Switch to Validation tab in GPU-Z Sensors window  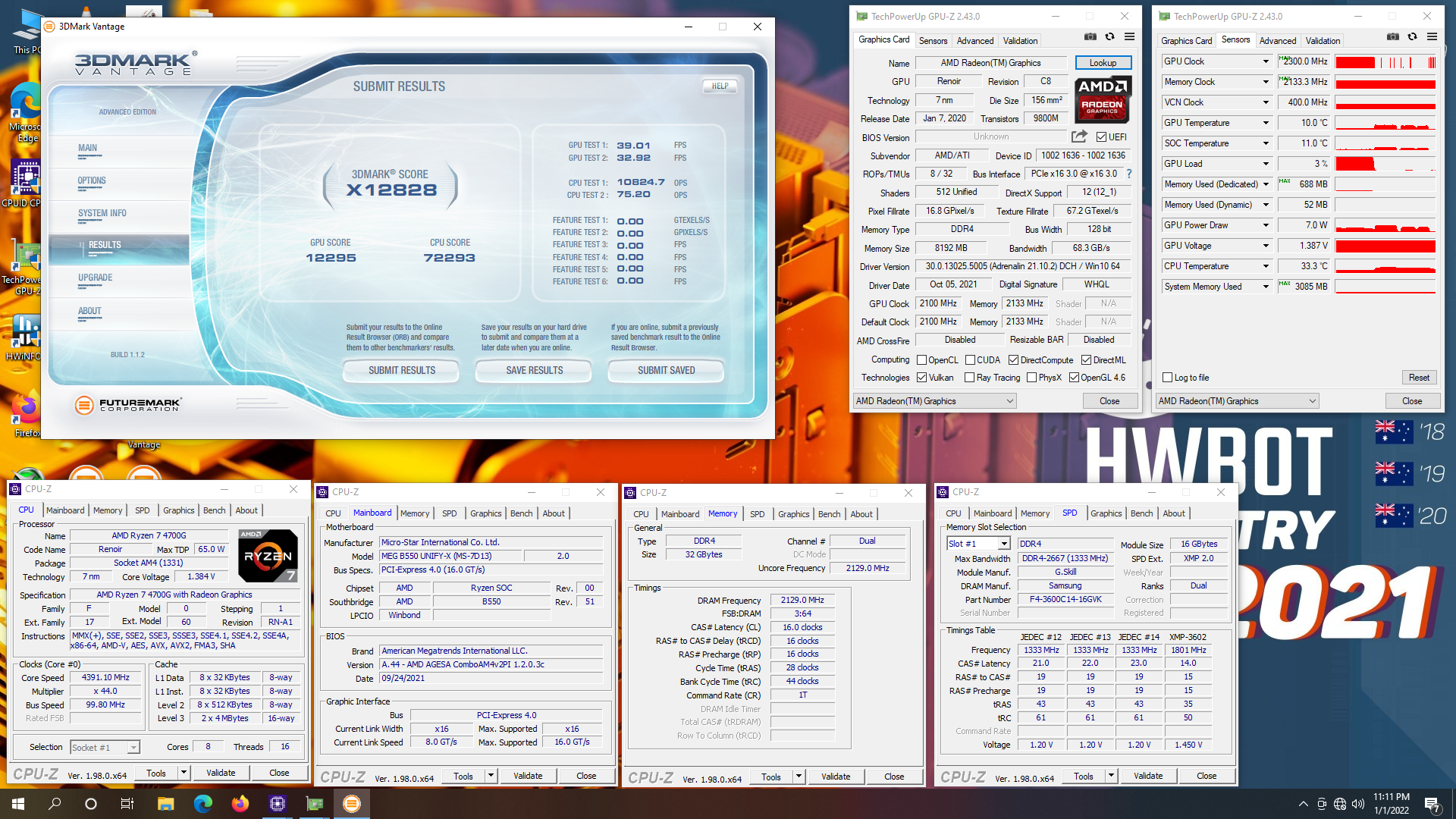tap(1323, 41)
